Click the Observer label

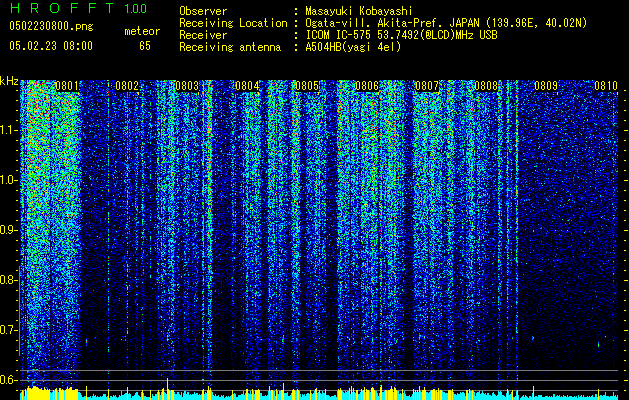click(203, 11)
